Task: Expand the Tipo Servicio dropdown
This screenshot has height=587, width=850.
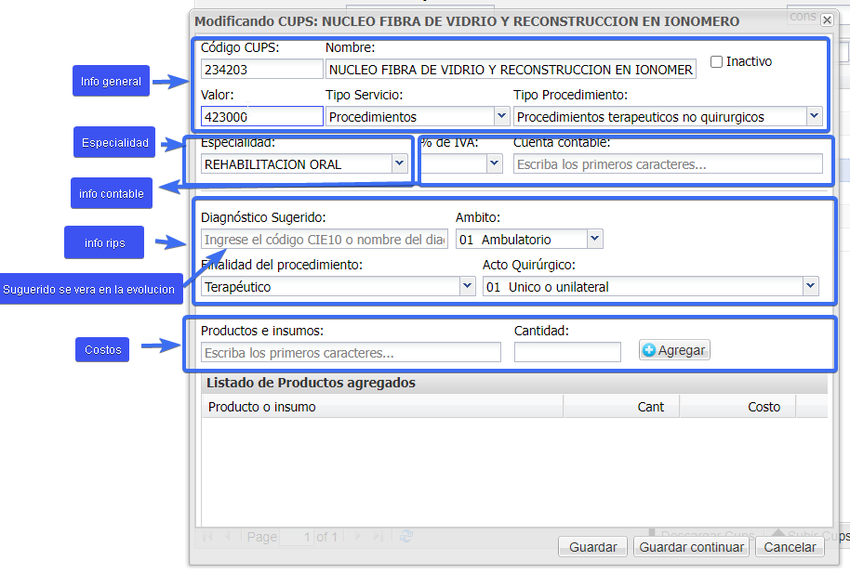Action: (501, 115)
